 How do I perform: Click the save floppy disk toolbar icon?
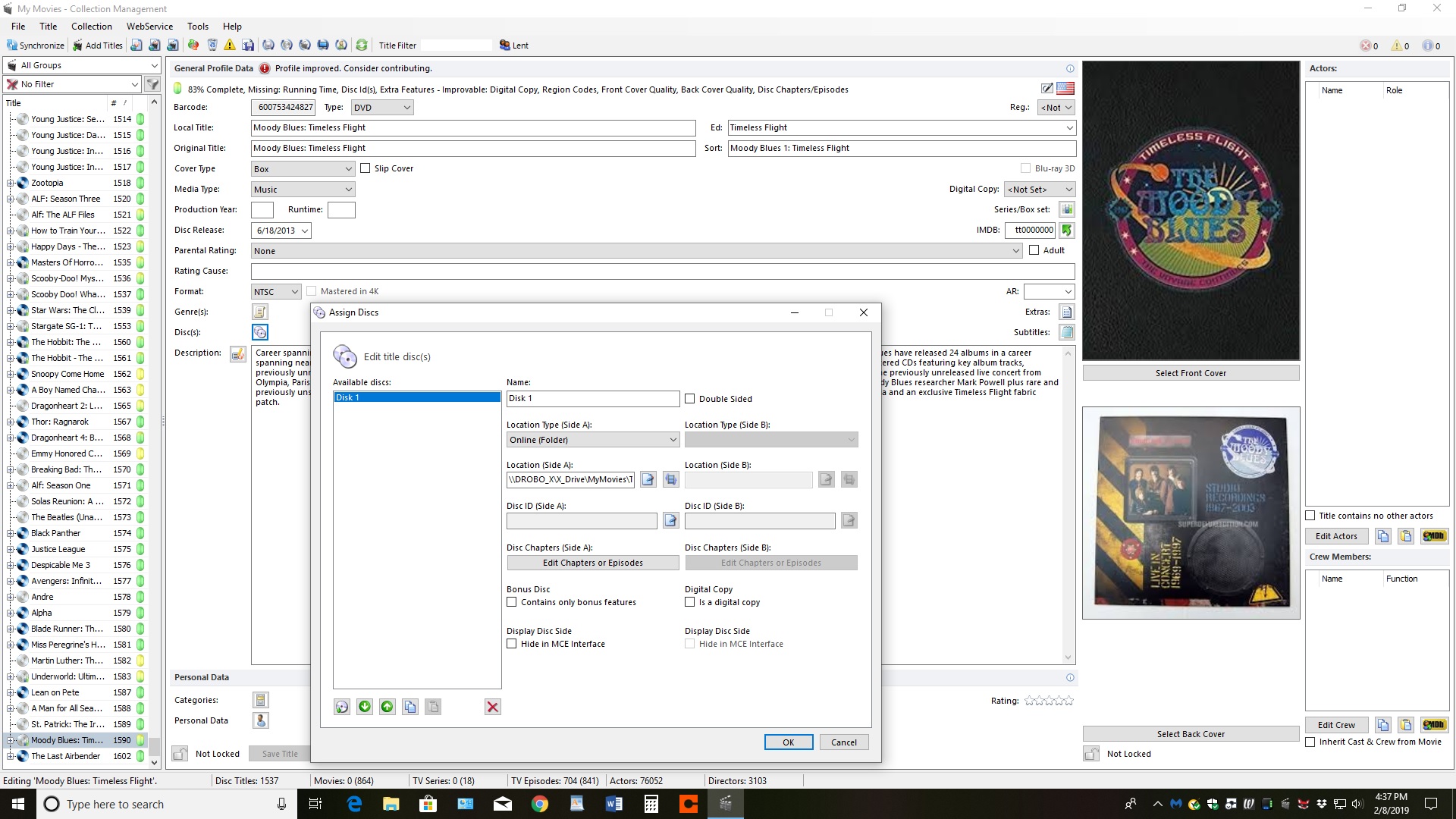tap(248, 45)
